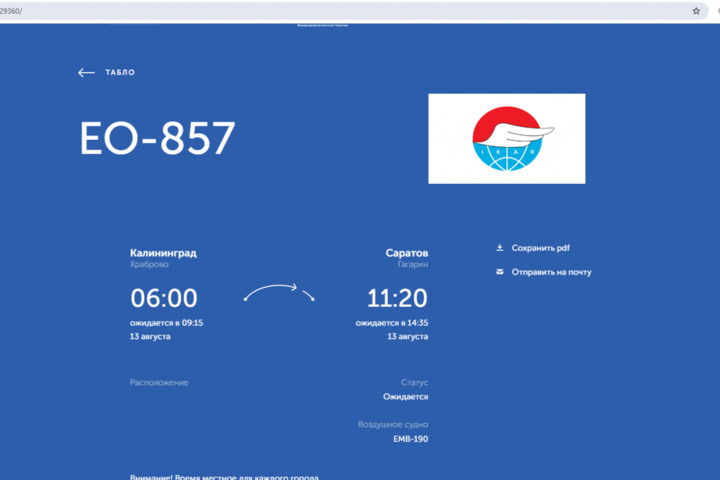Click 13 августа under arrival

pyautogui.click(x=408, y=337)
